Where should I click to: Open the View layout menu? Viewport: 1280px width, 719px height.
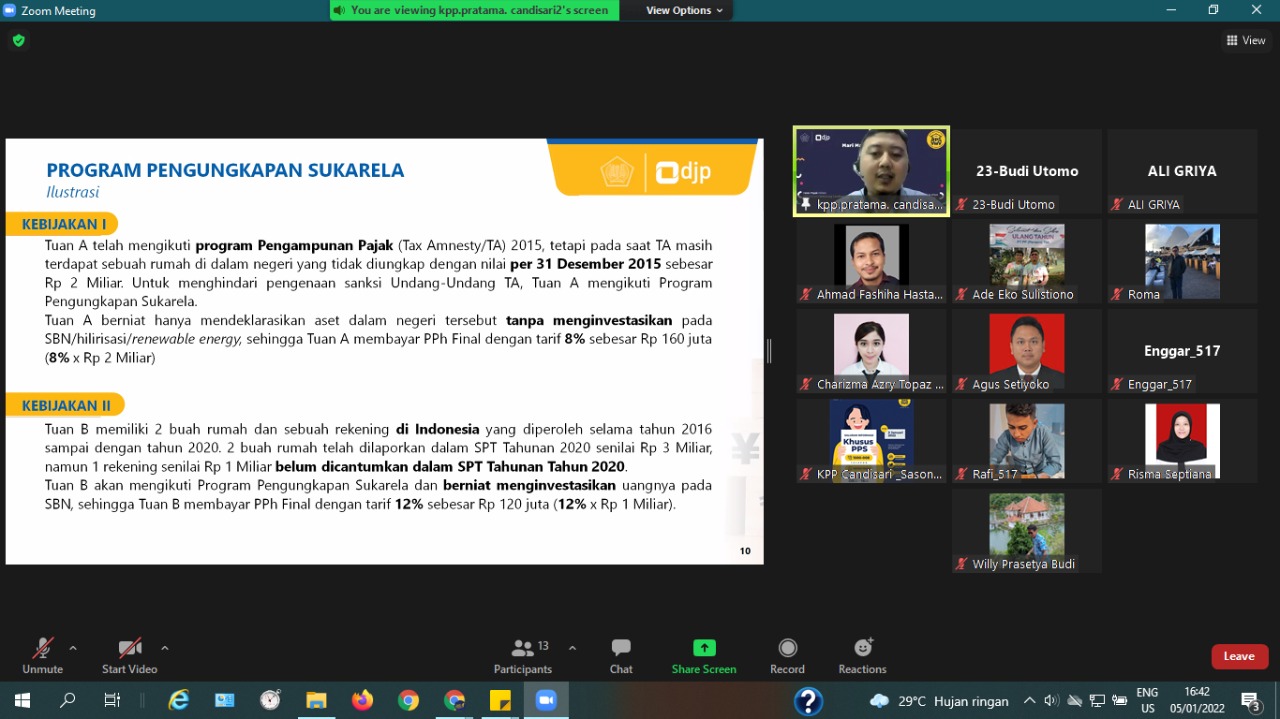pos(1246,41)
